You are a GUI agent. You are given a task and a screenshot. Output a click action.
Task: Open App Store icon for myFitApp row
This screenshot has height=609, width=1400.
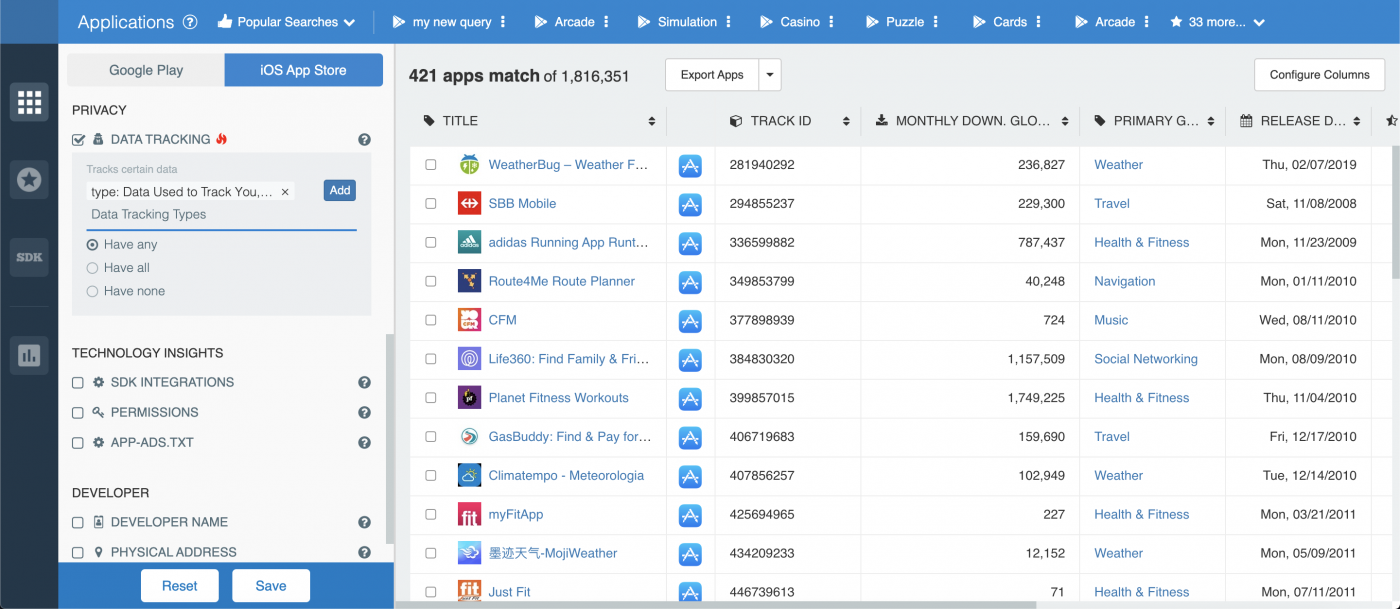pyautogui.click(x=690, y=516)
